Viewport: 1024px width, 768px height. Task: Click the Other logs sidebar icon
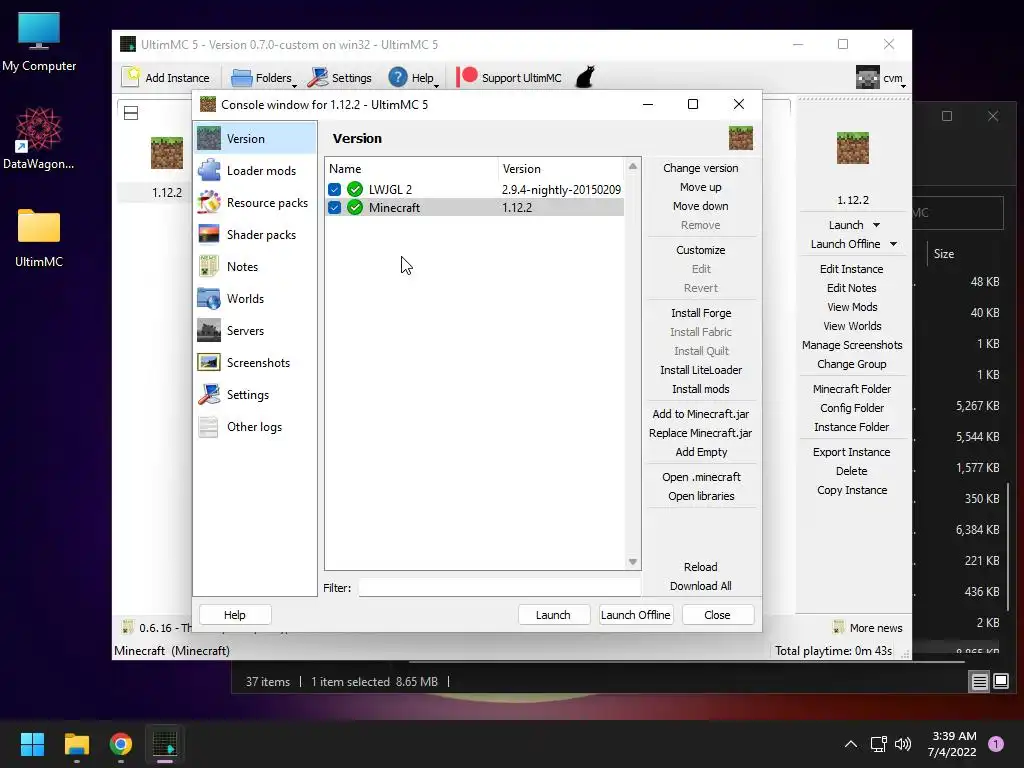209,426
